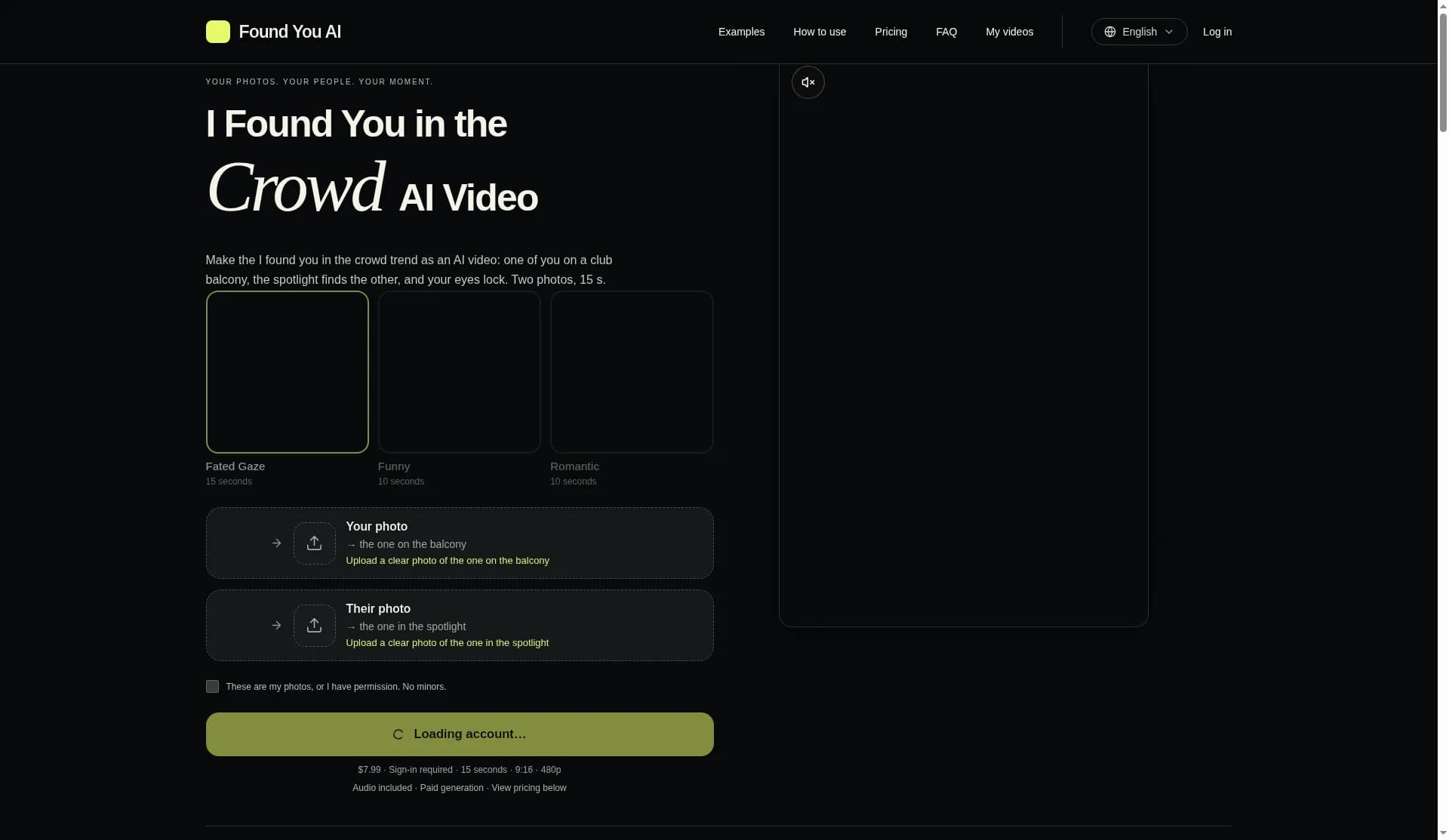Open the Examples nav item
1449x840 pixels.
[741, 32]
